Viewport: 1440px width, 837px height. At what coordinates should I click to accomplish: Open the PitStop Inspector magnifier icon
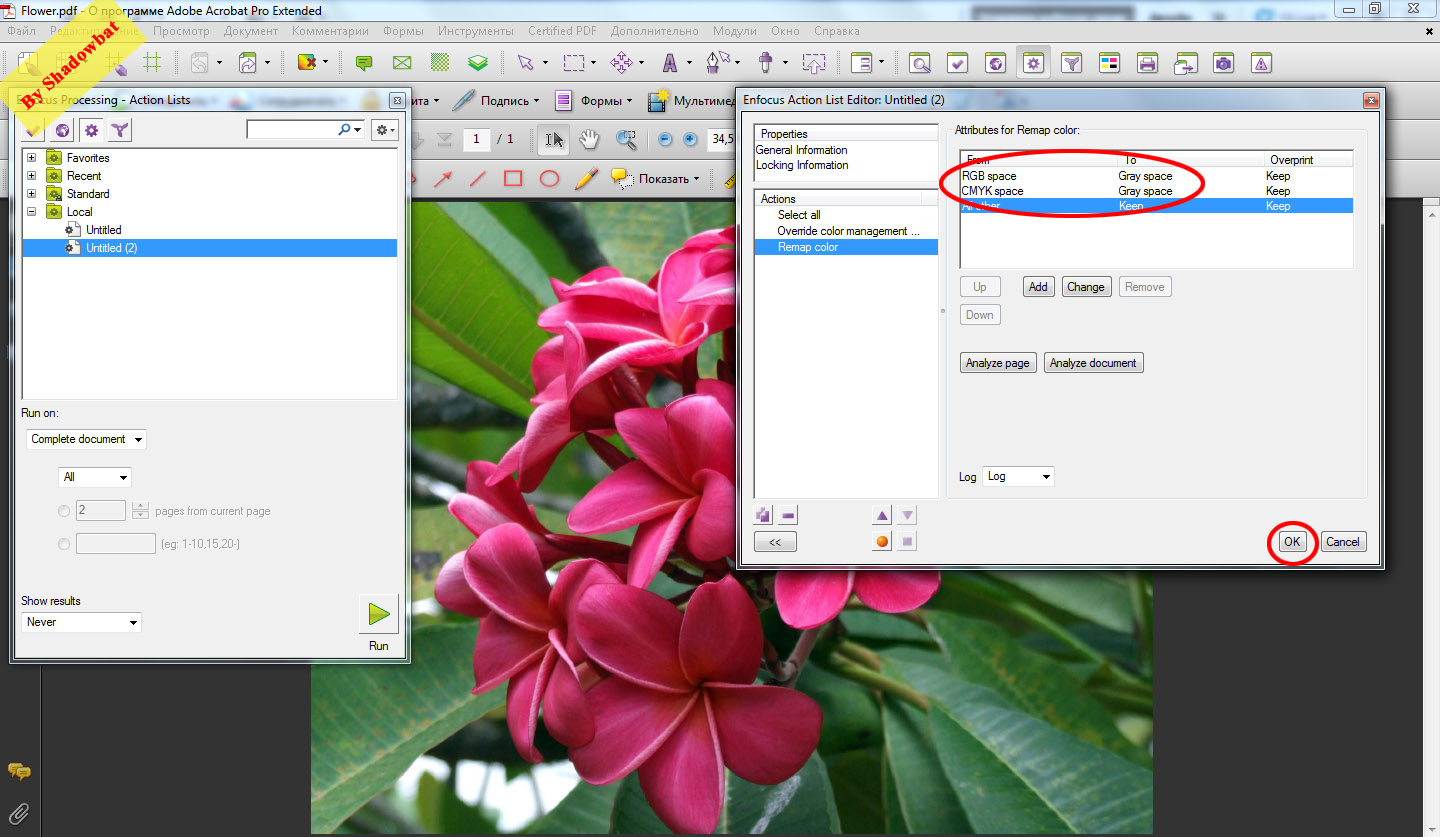tap(920, 63)
